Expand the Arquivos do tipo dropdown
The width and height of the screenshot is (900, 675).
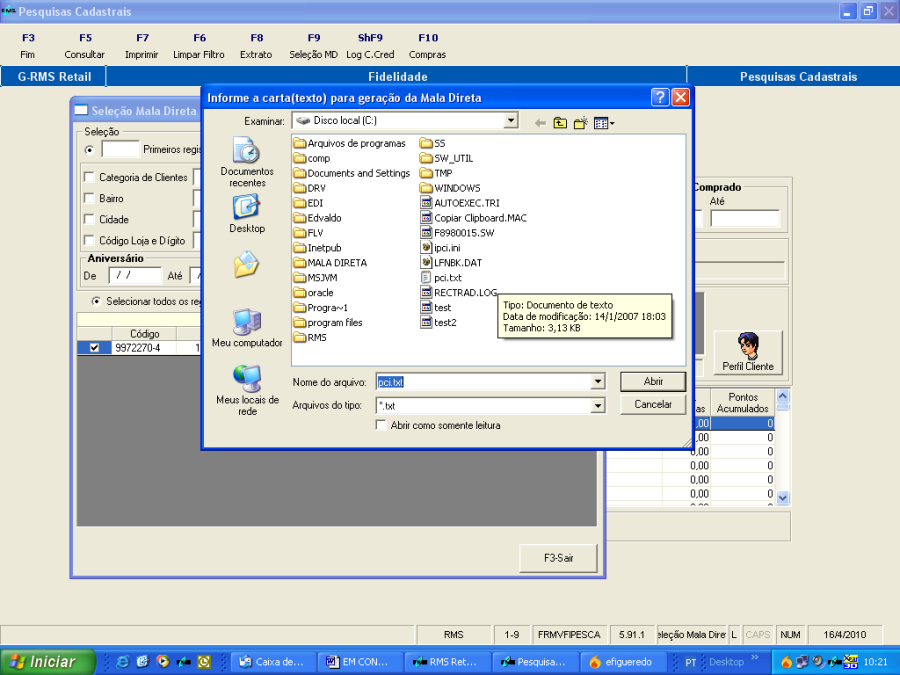pos(598,406)
